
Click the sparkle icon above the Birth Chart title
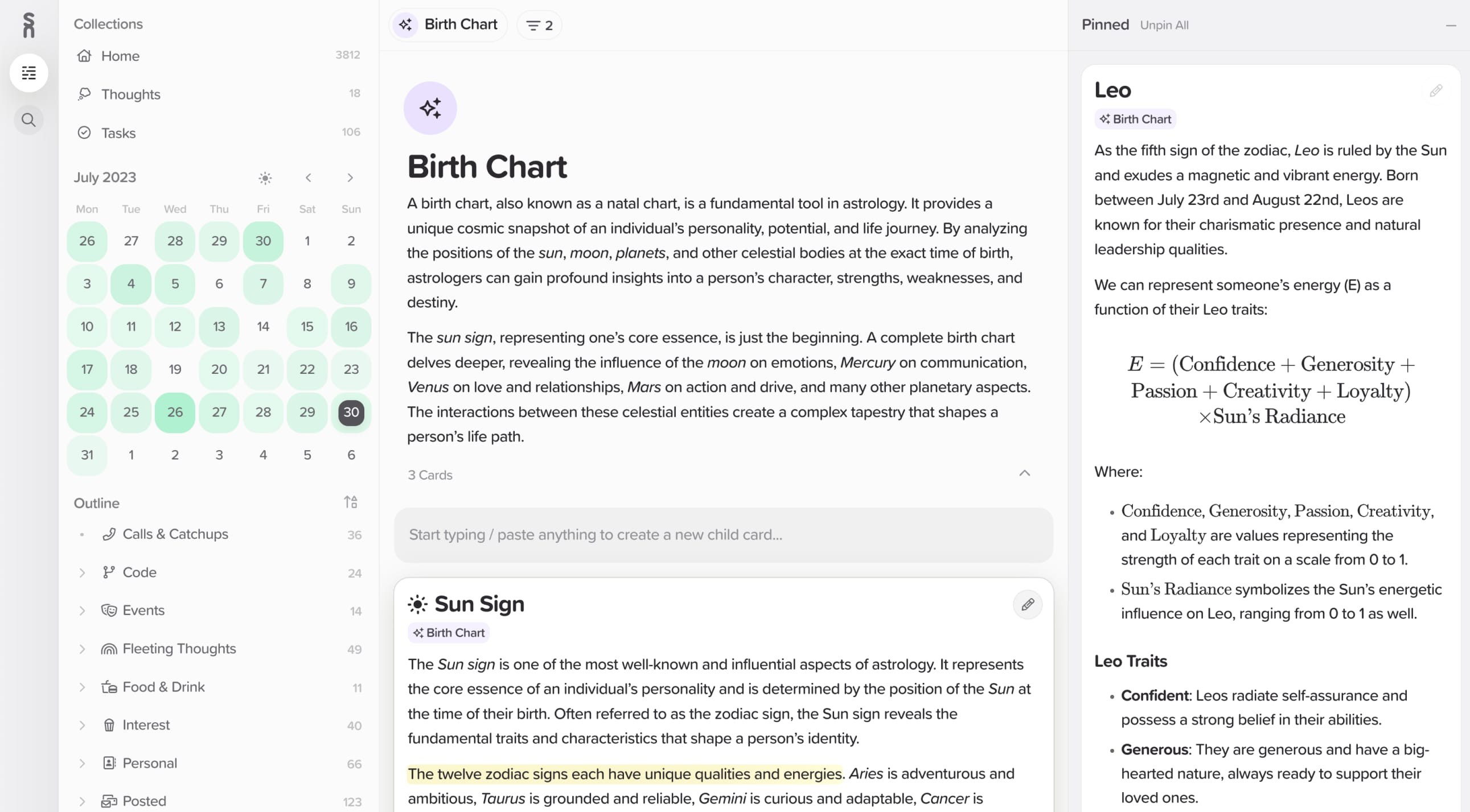click(430, 107)
